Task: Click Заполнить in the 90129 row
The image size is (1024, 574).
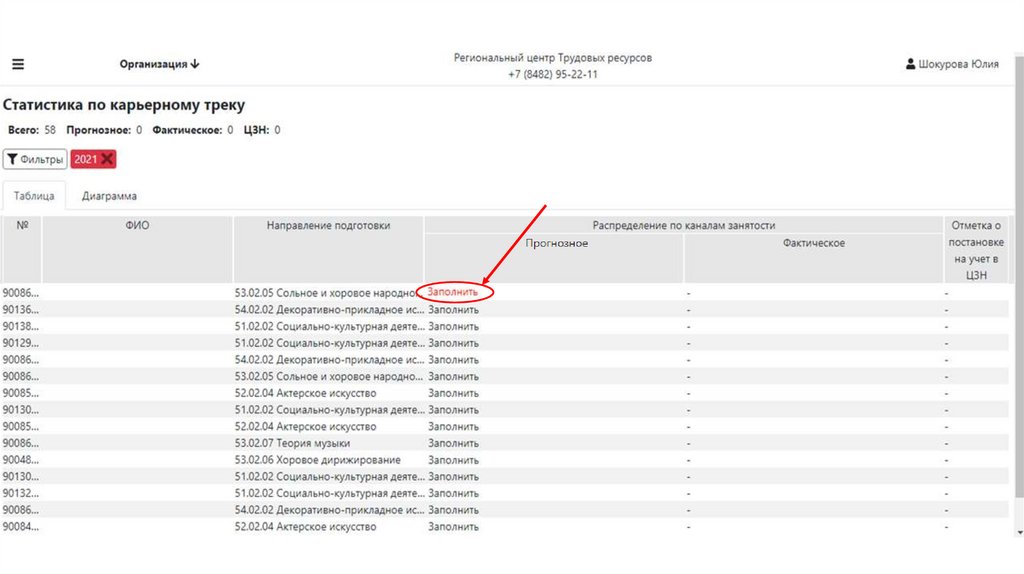Action: 453,343
